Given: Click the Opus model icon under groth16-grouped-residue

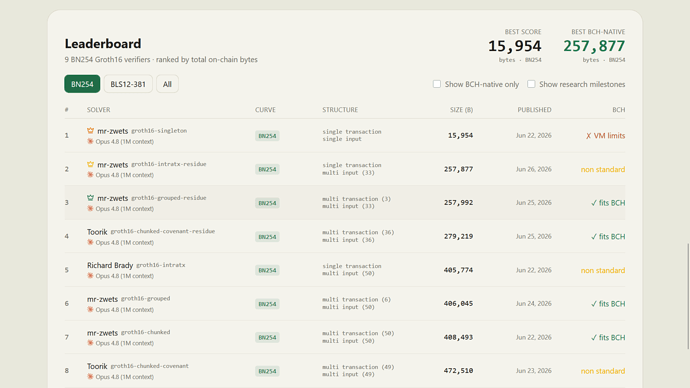Looking at the screenshot, I should click(x=90, y=209).
